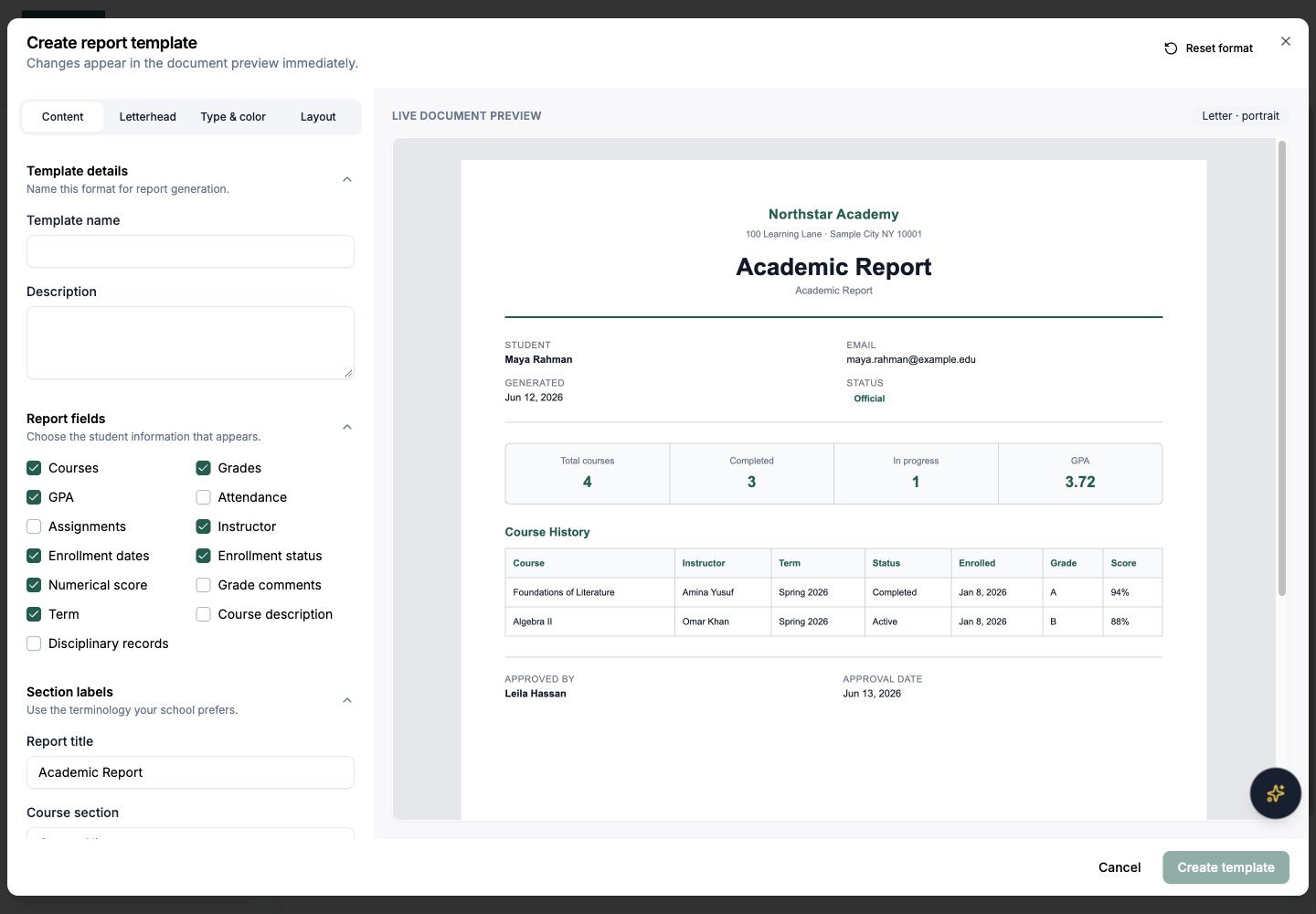Click the GPA value 3.72 in preview

tap(1080, 482)
